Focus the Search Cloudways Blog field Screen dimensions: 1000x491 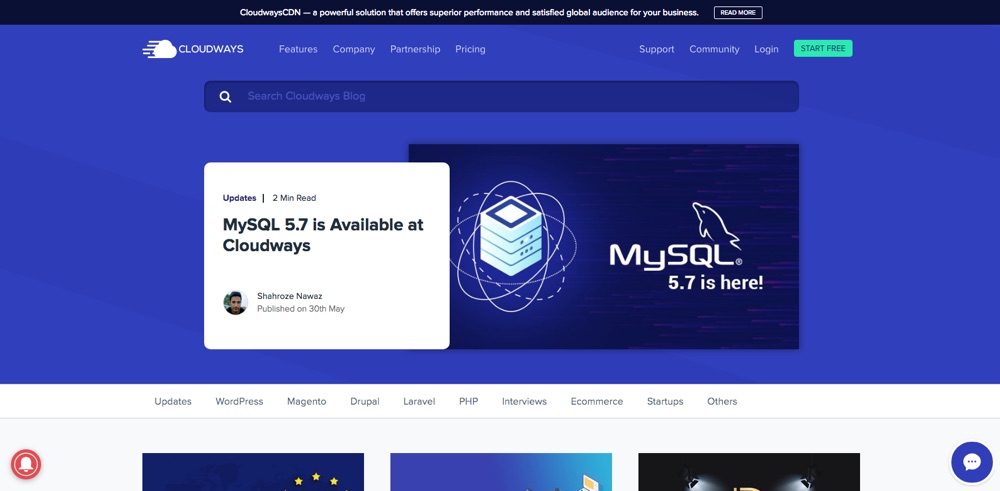pos(501,96)
